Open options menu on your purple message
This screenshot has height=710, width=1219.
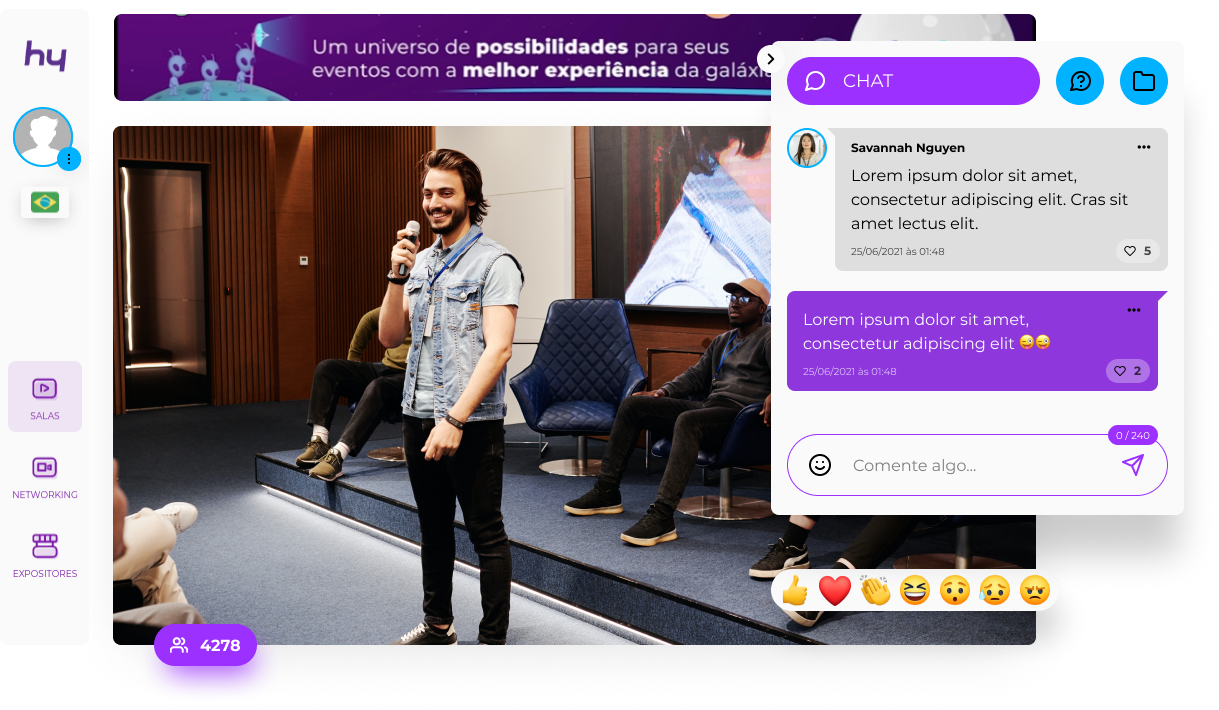click(1134, 310)
